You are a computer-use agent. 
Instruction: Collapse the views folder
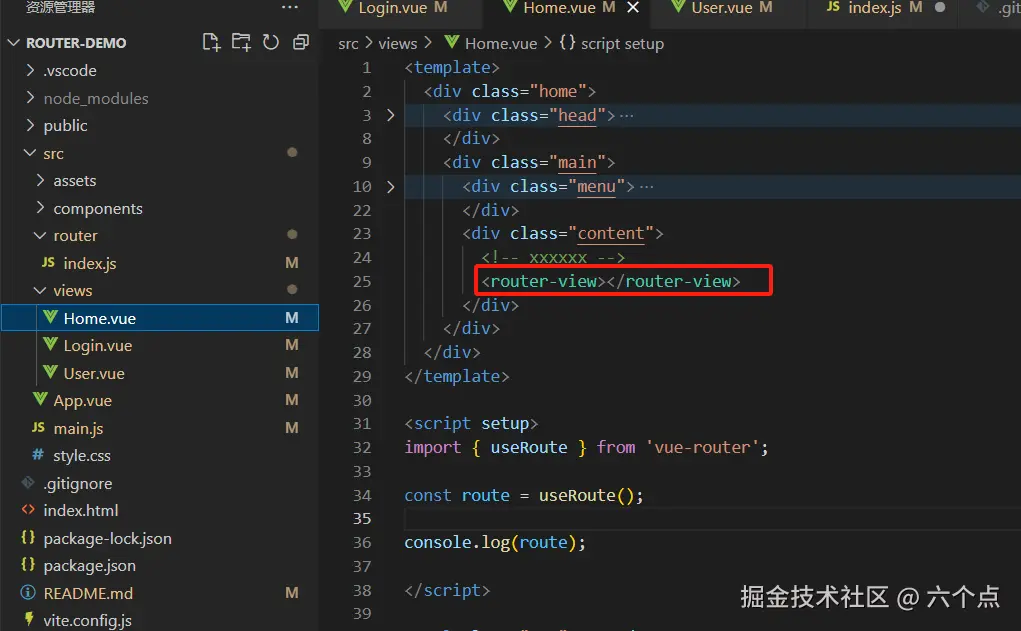pyautogui.click(x=40, y=290)
